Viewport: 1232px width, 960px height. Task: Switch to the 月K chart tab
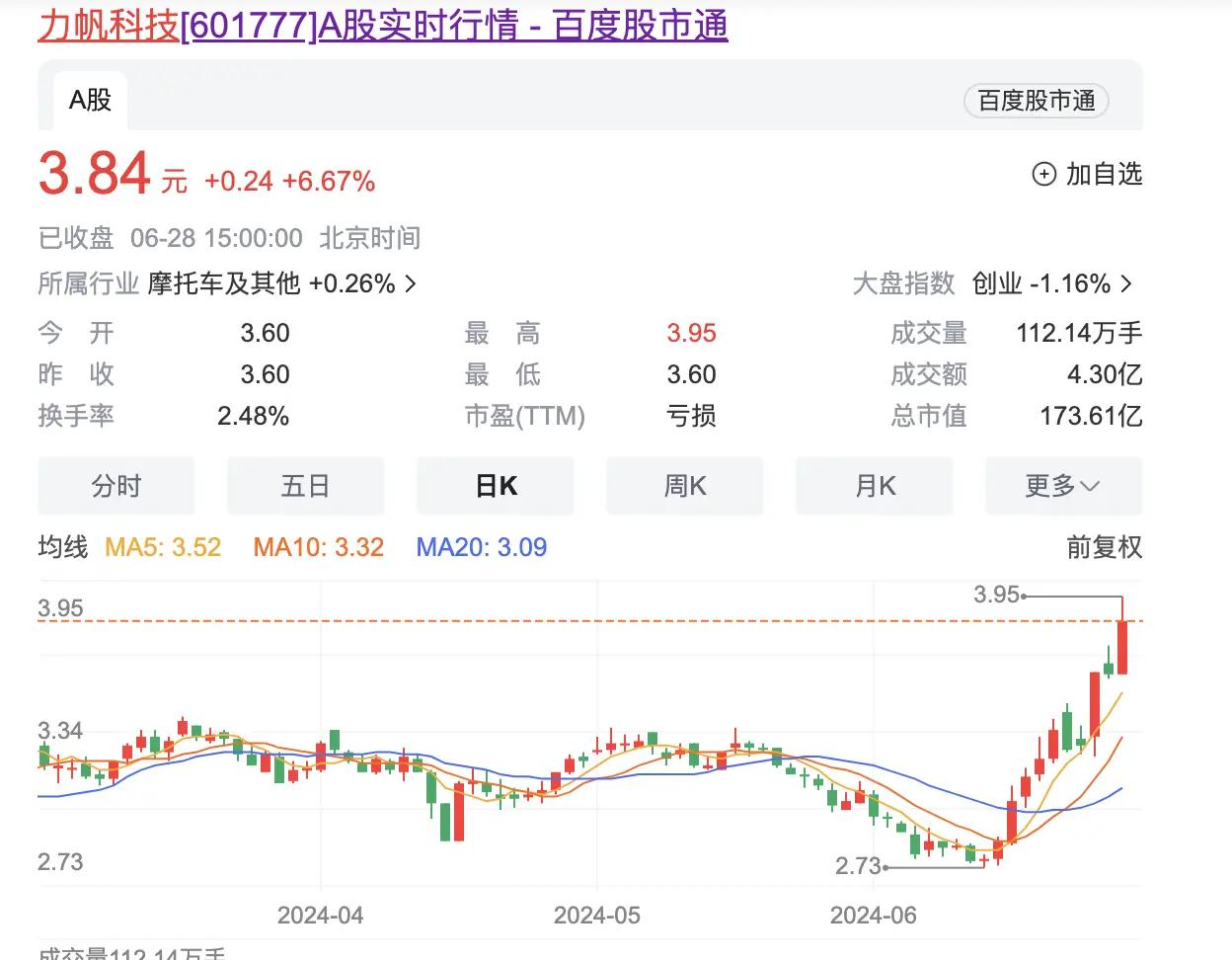875,486
